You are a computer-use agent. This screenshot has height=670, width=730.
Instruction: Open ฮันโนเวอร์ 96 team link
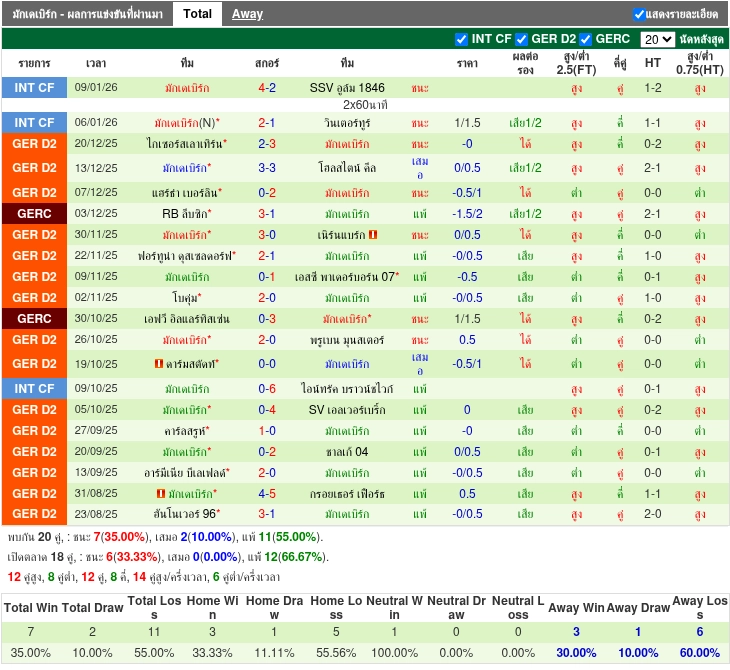click(x=187, y=514)
